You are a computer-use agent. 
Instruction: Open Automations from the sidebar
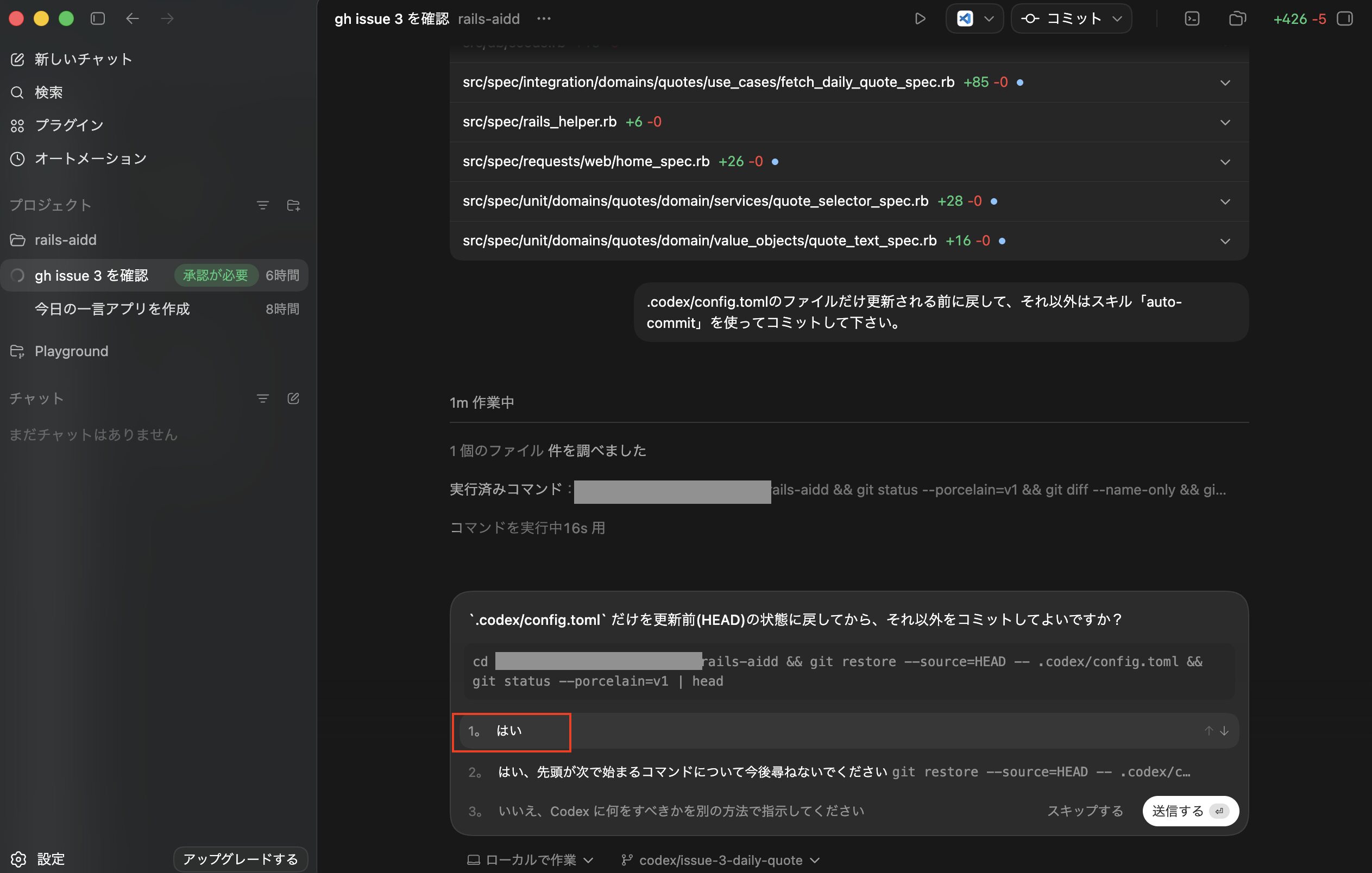[x=90, y=159]
